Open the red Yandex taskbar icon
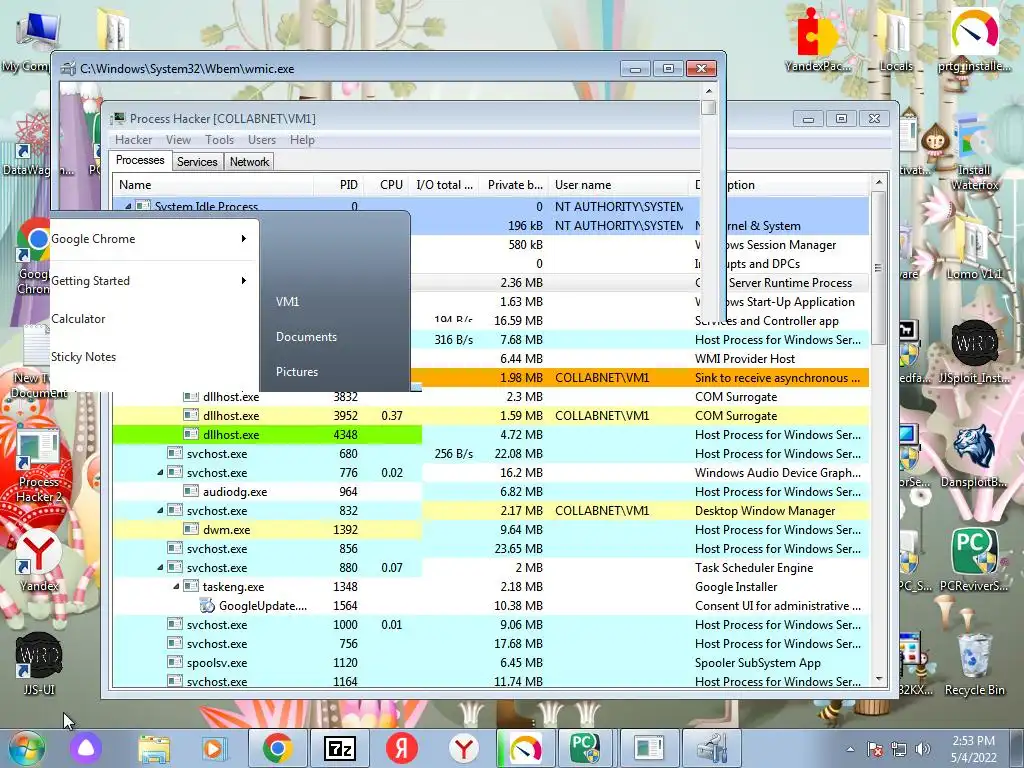This screenshot has height=768, width=1024. pos(402,748)
